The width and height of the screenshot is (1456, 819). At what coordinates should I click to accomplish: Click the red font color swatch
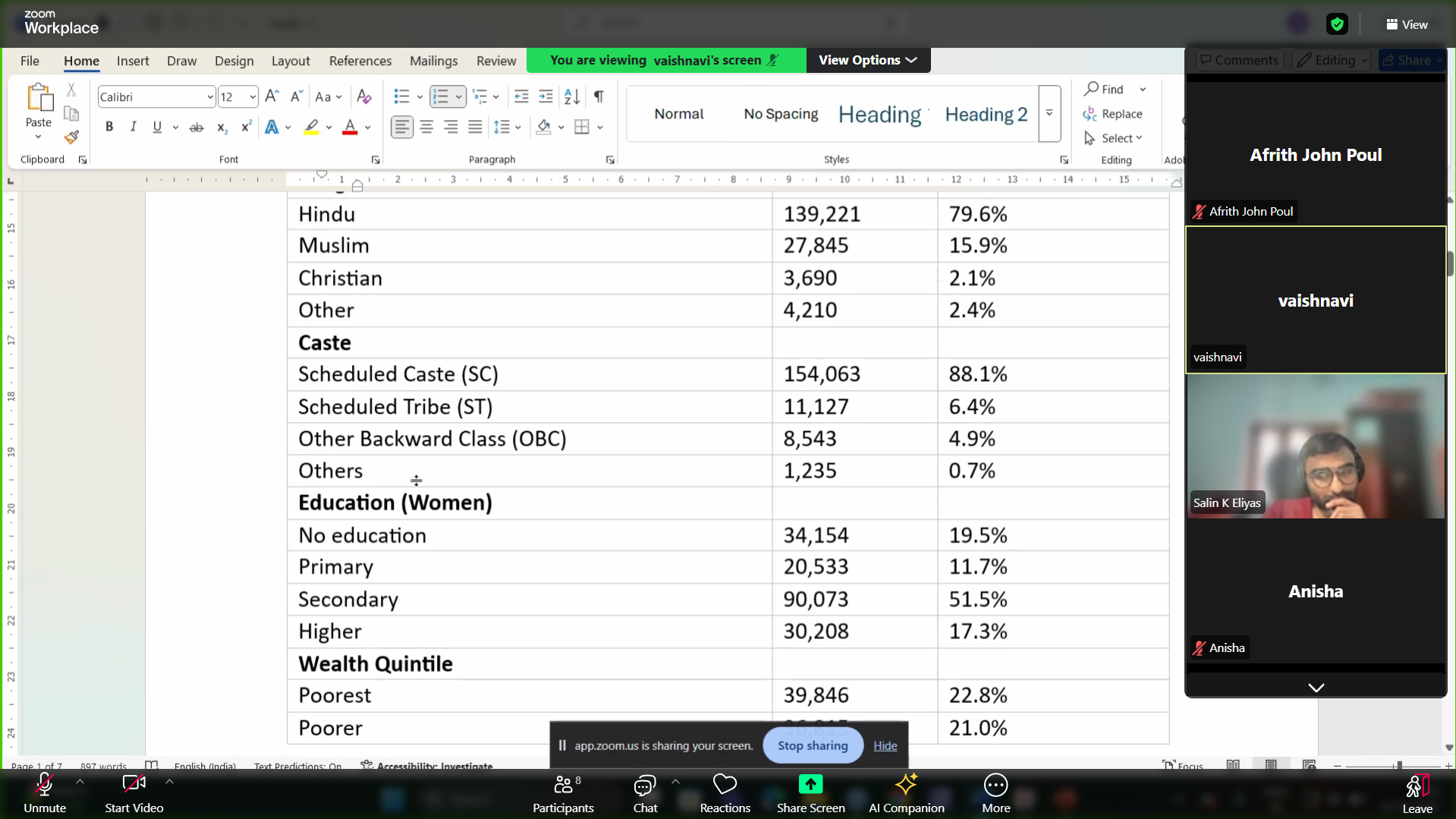tap(350, 127)
